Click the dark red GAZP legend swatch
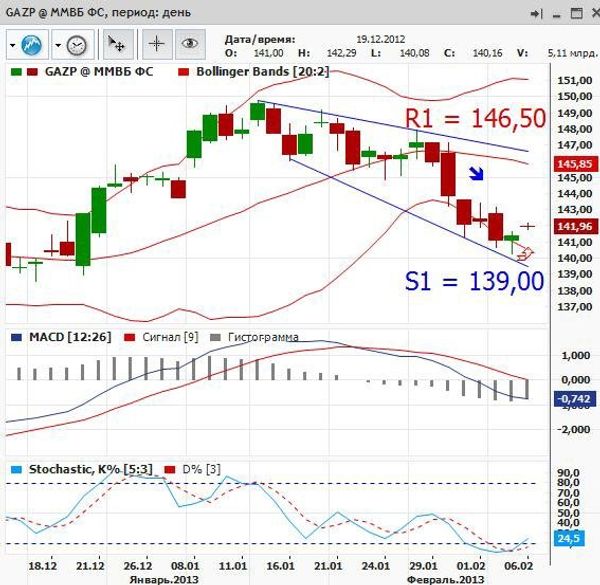Image resolution: width=600 pixels, height=585 pixels. click(x=32, y=72)
